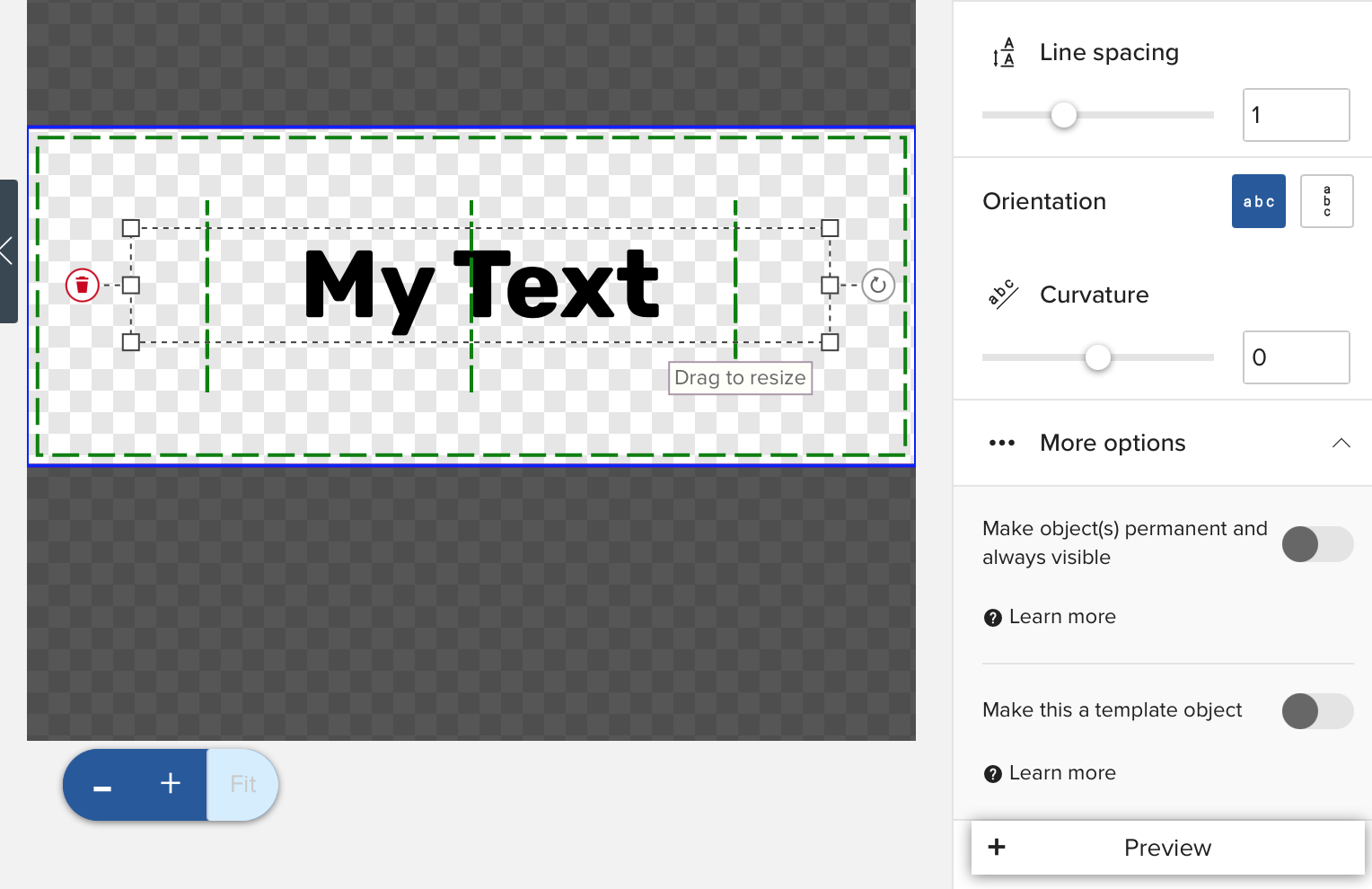
Task: Click the top-left resize handle of the text box
Action: point(131,228)
